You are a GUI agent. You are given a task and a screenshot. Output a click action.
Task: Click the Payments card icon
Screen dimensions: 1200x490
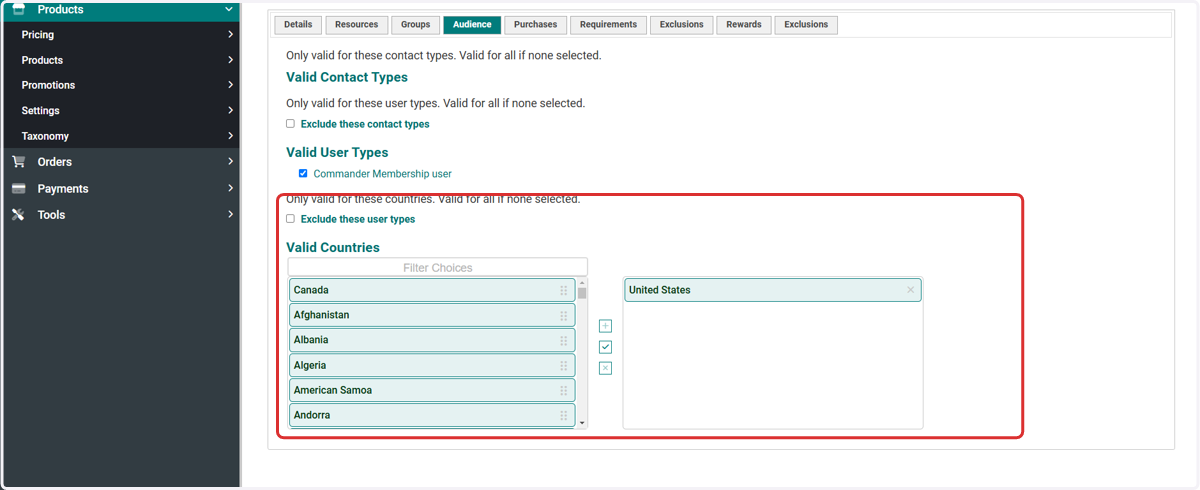[18, 188]
